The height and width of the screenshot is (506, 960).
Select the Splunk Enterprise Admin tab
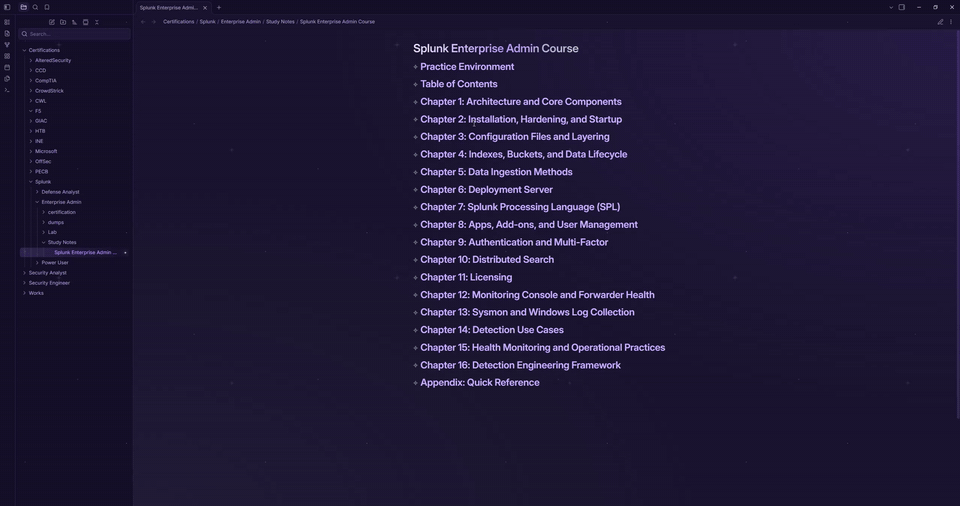pos(168,8)
